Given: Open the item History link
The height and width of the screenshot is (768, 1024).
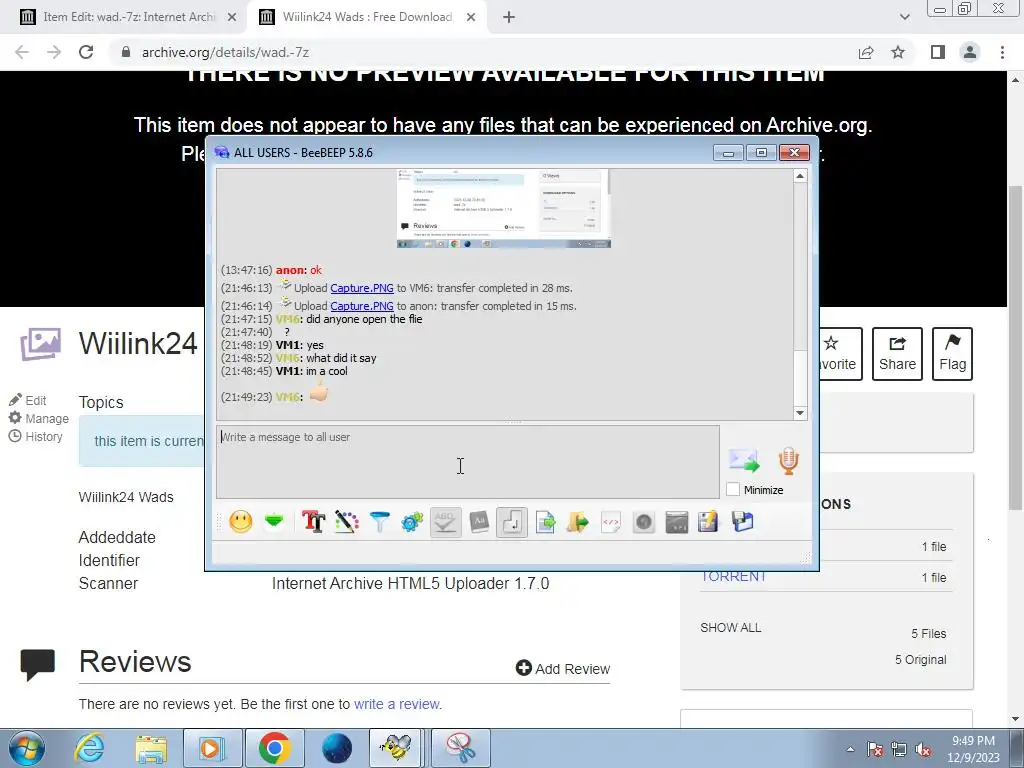Looking at the screenshot, I should 36,436.
